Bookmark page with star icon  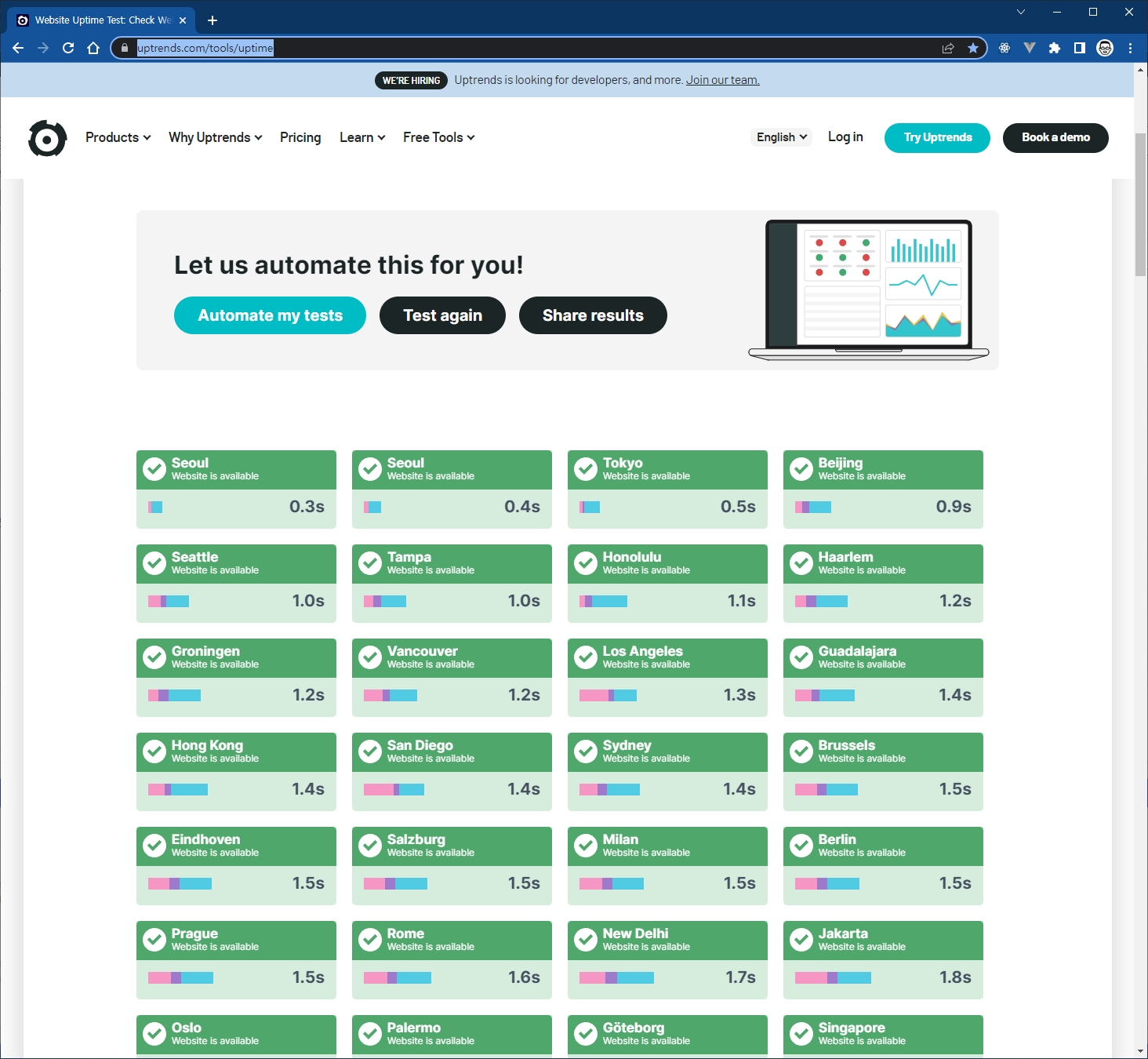[x=973, y=48]
